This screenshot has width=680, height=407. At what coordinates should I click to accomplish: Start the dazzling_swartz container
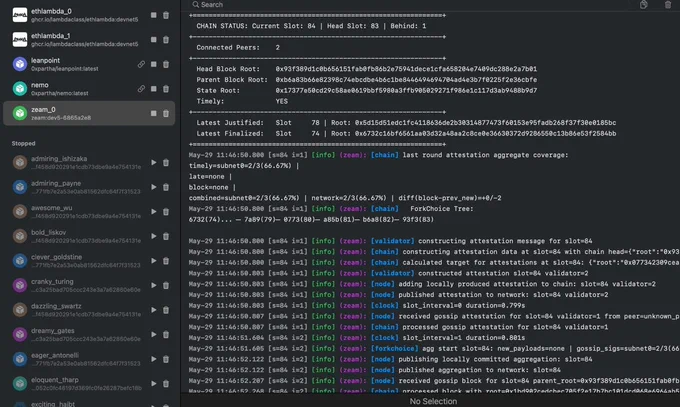(x=154, y=310)
